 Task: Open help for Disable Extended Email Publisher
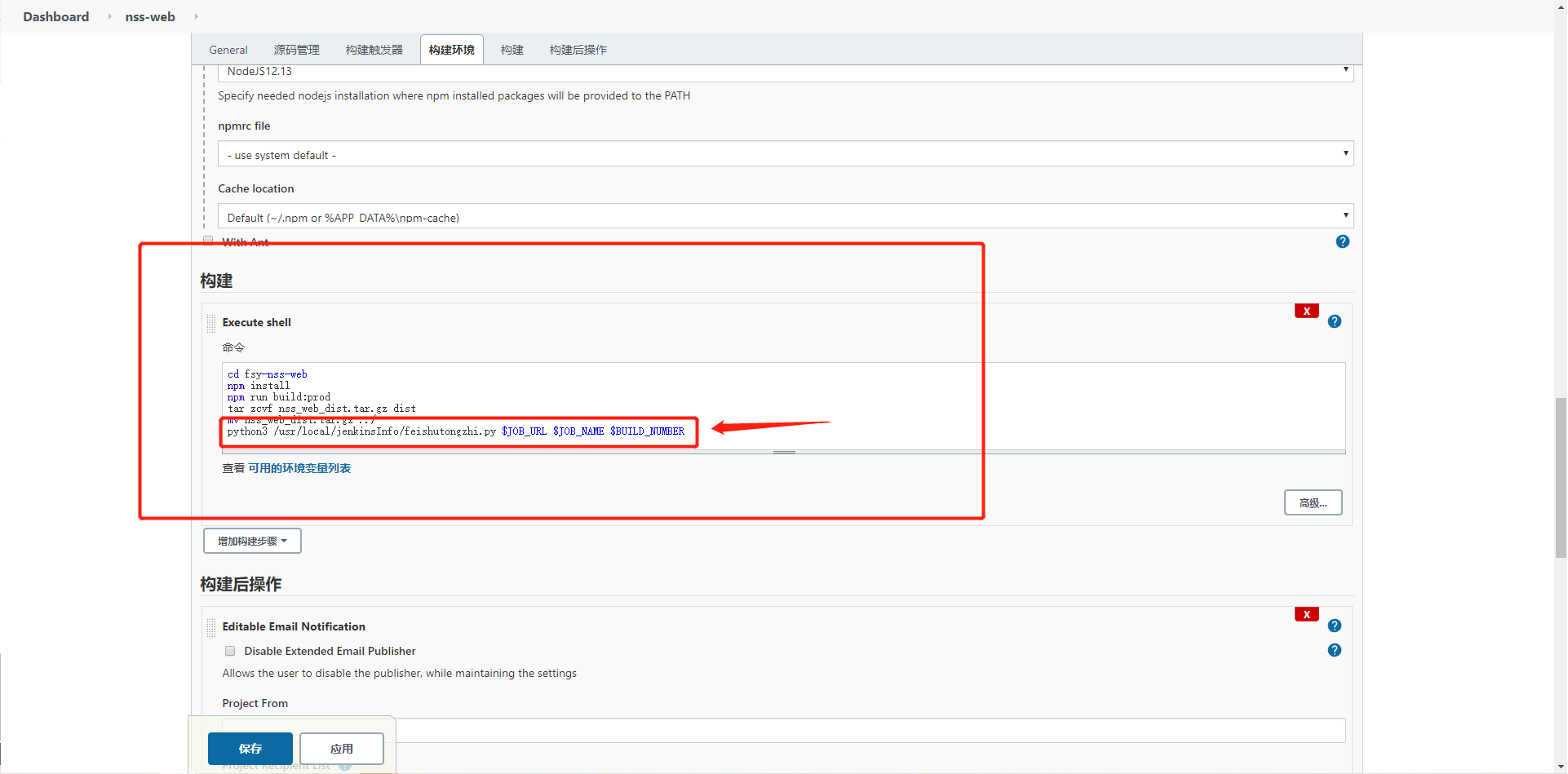point(1334,650)
